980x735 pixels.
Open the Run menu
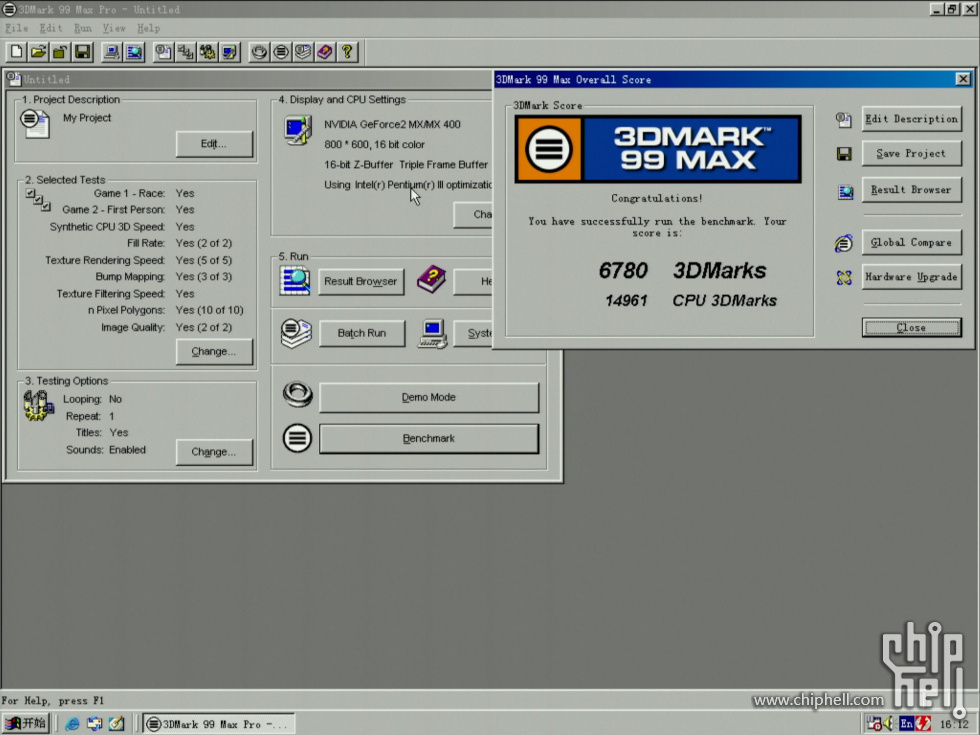(x=82, y=28)
